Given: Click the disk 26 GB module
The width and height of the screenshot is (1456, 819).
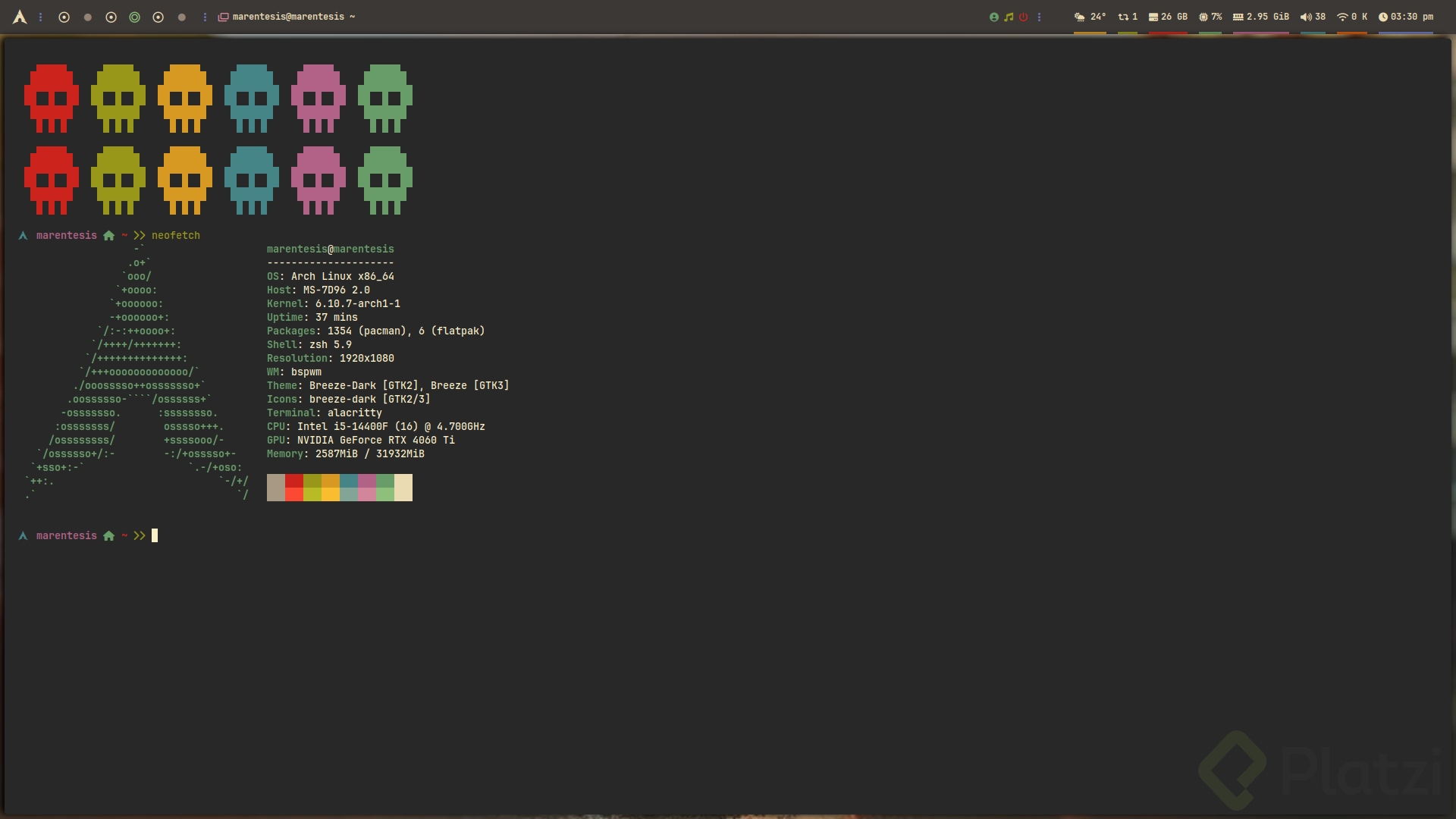Looking at the screenshot, I should coord(1168,17).
